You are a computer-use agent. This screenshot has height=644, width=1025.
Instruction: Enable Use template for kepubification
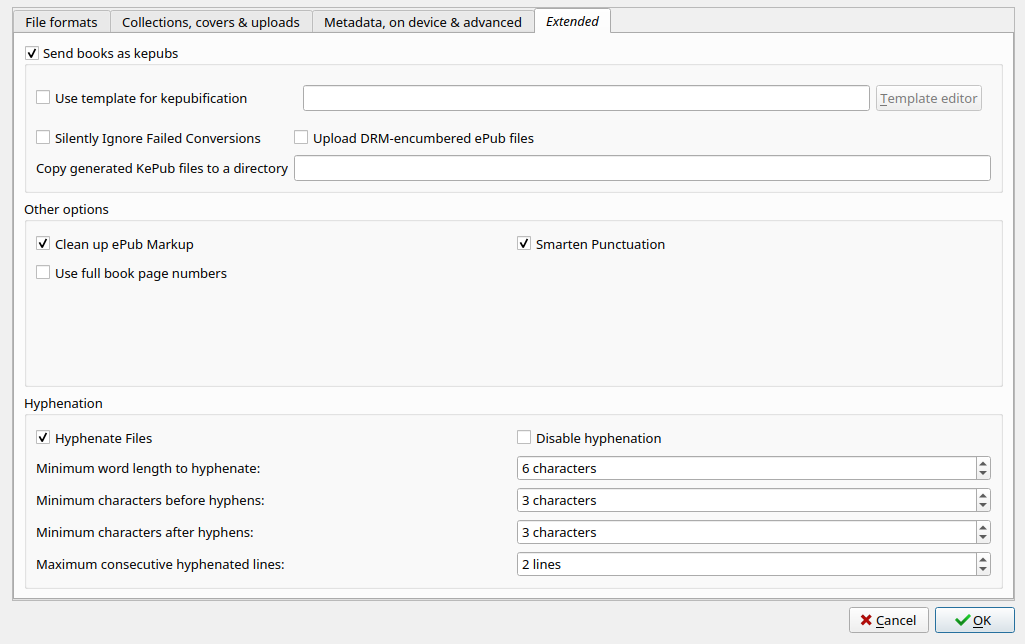[43, 98]
